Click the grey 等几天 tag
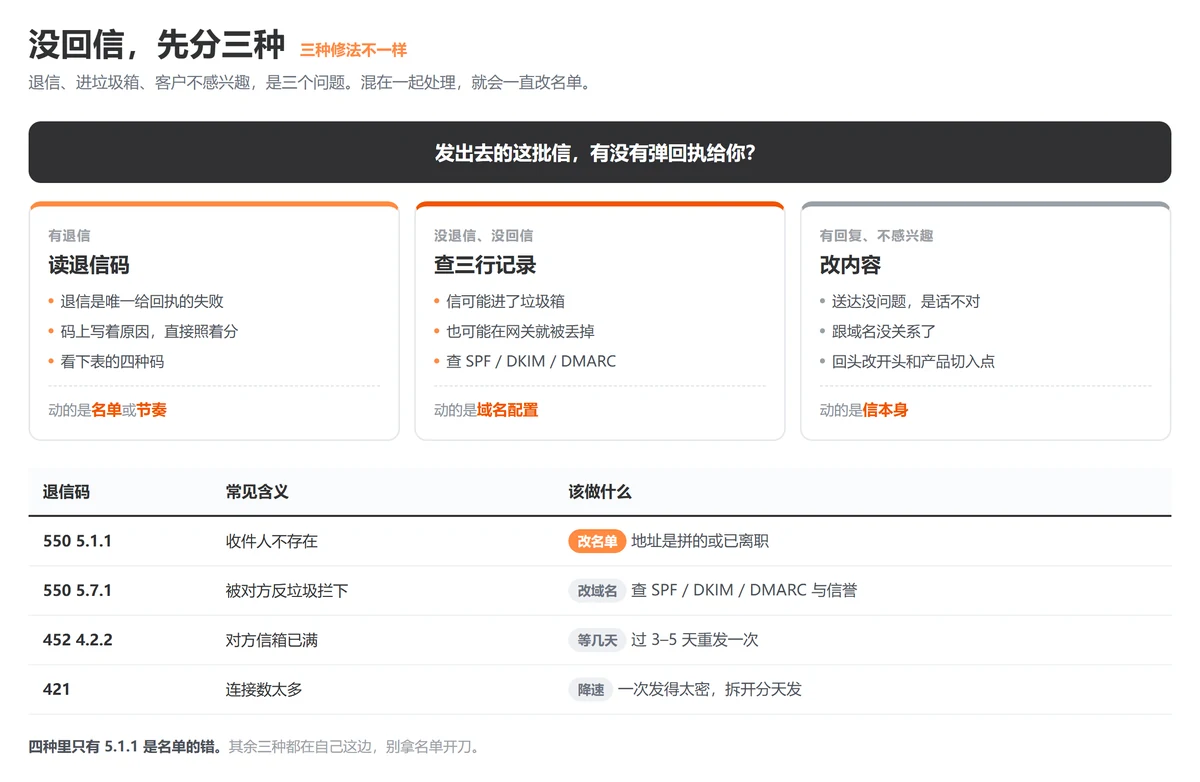Screen dimensions: 1200x782 click(597, 640)
